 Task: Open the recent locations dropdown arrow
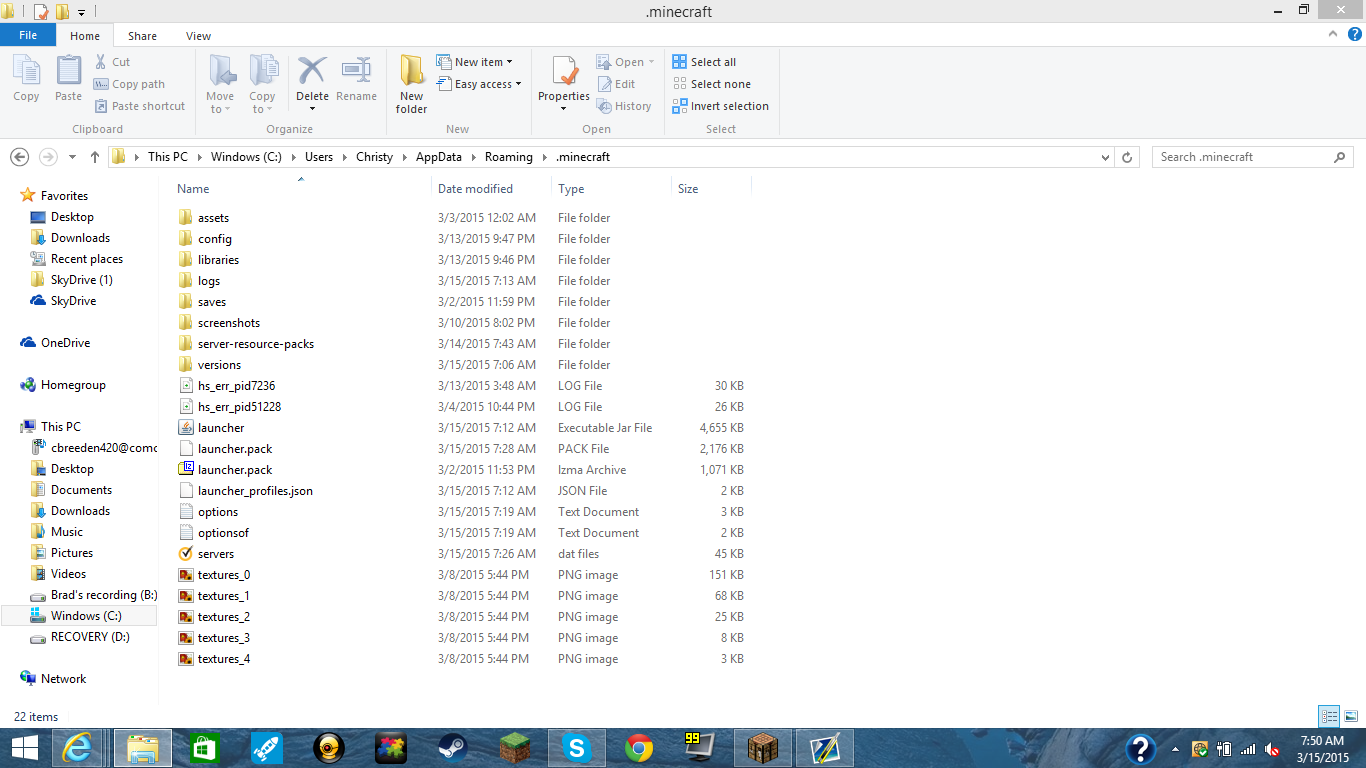point(72,157)
